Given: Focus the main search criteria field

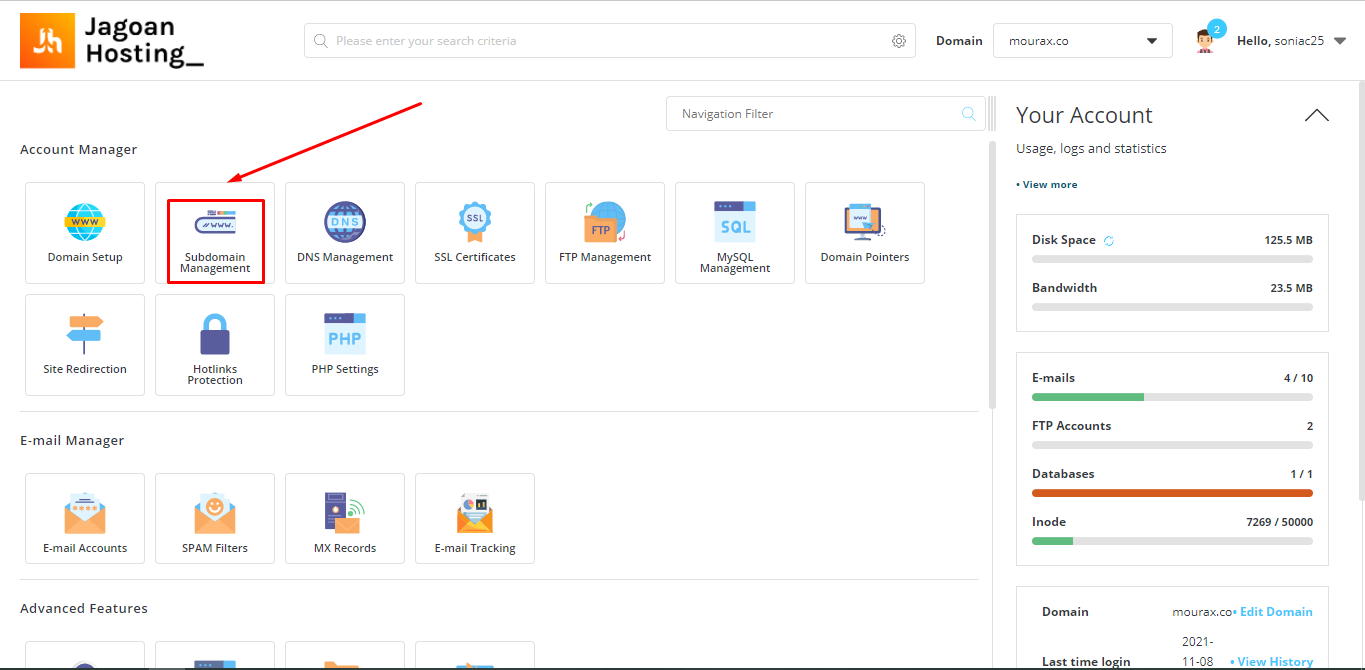Looking at the screenshot, I should tap(610, 41).
